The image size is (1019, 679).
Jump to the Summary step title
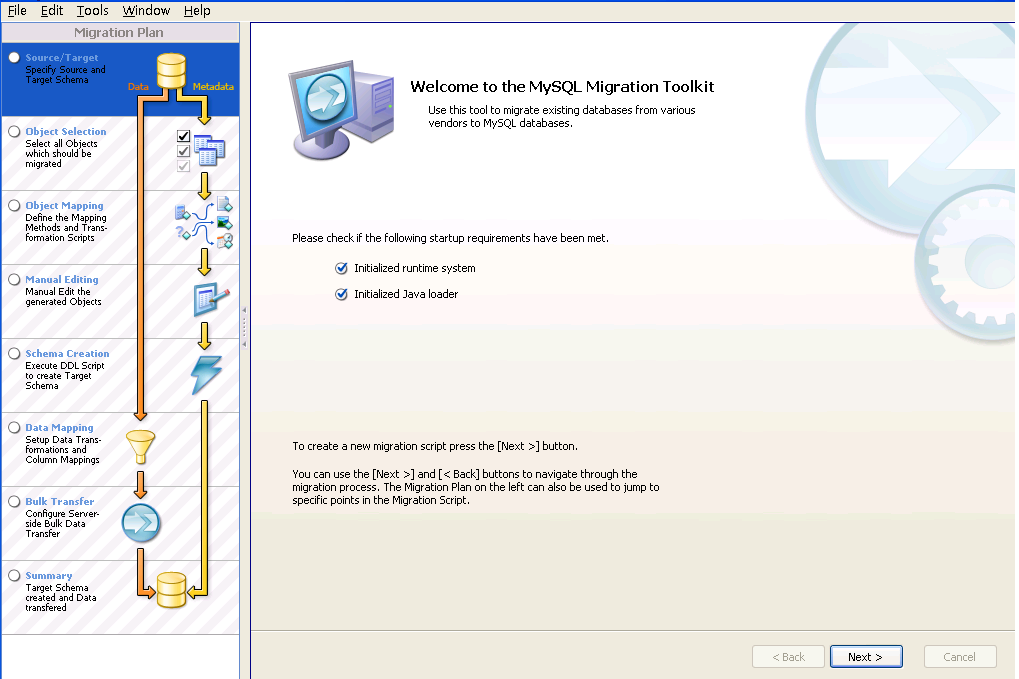pyautogui.click(x=49, y=576)
